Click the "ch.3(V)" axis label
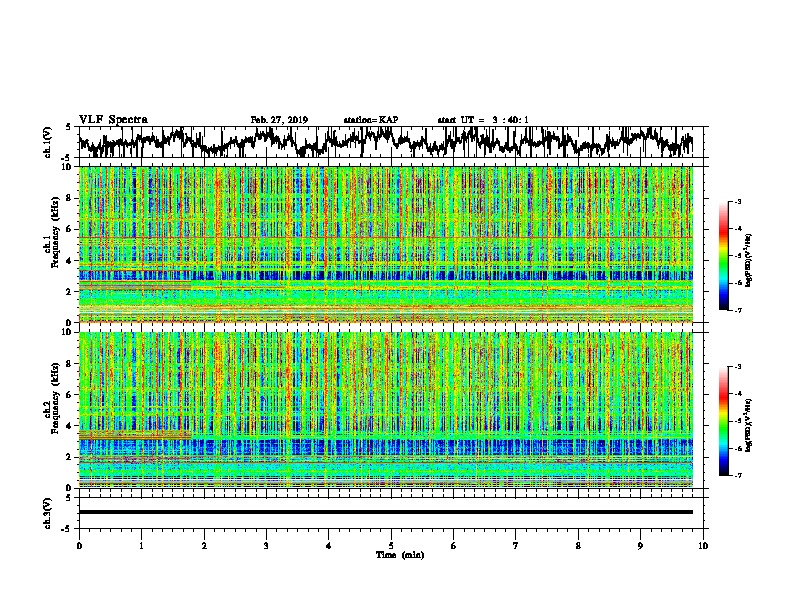This screenshot has width=792, height=612. [48, 513]
